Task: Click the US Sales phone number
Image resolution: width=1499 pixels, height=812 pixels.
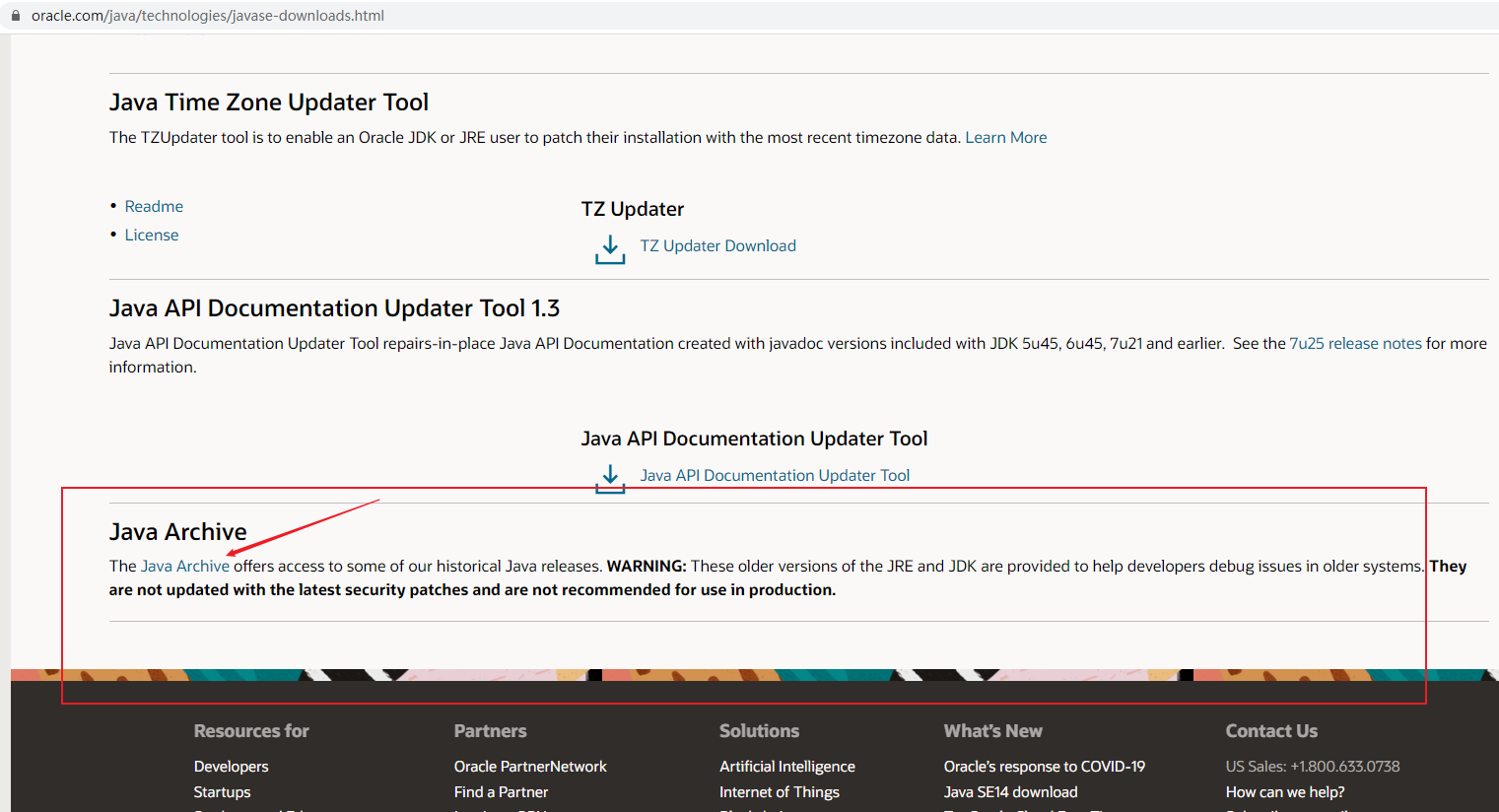Action: pos(1345,767)
